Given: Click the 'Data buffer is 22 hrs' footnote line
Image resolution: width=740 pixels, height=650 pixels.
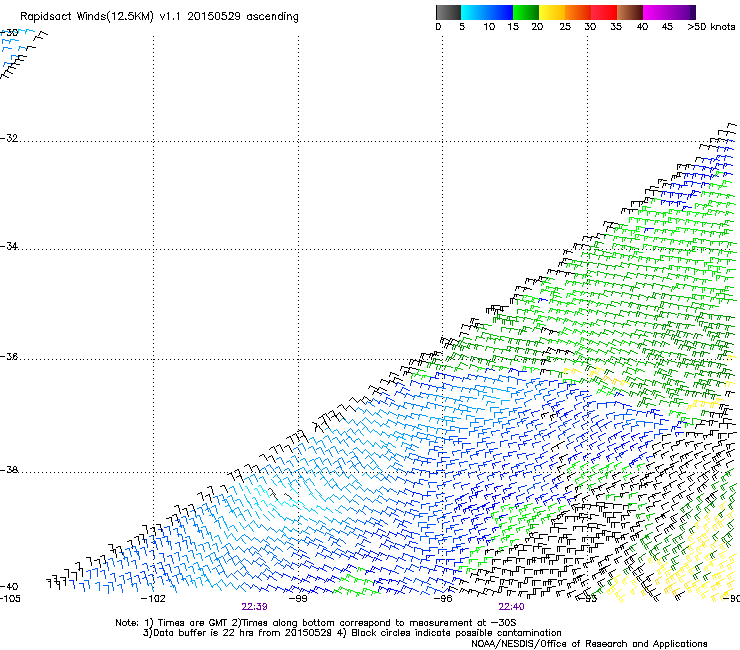Looking at the screenshot, I should 352,633.
